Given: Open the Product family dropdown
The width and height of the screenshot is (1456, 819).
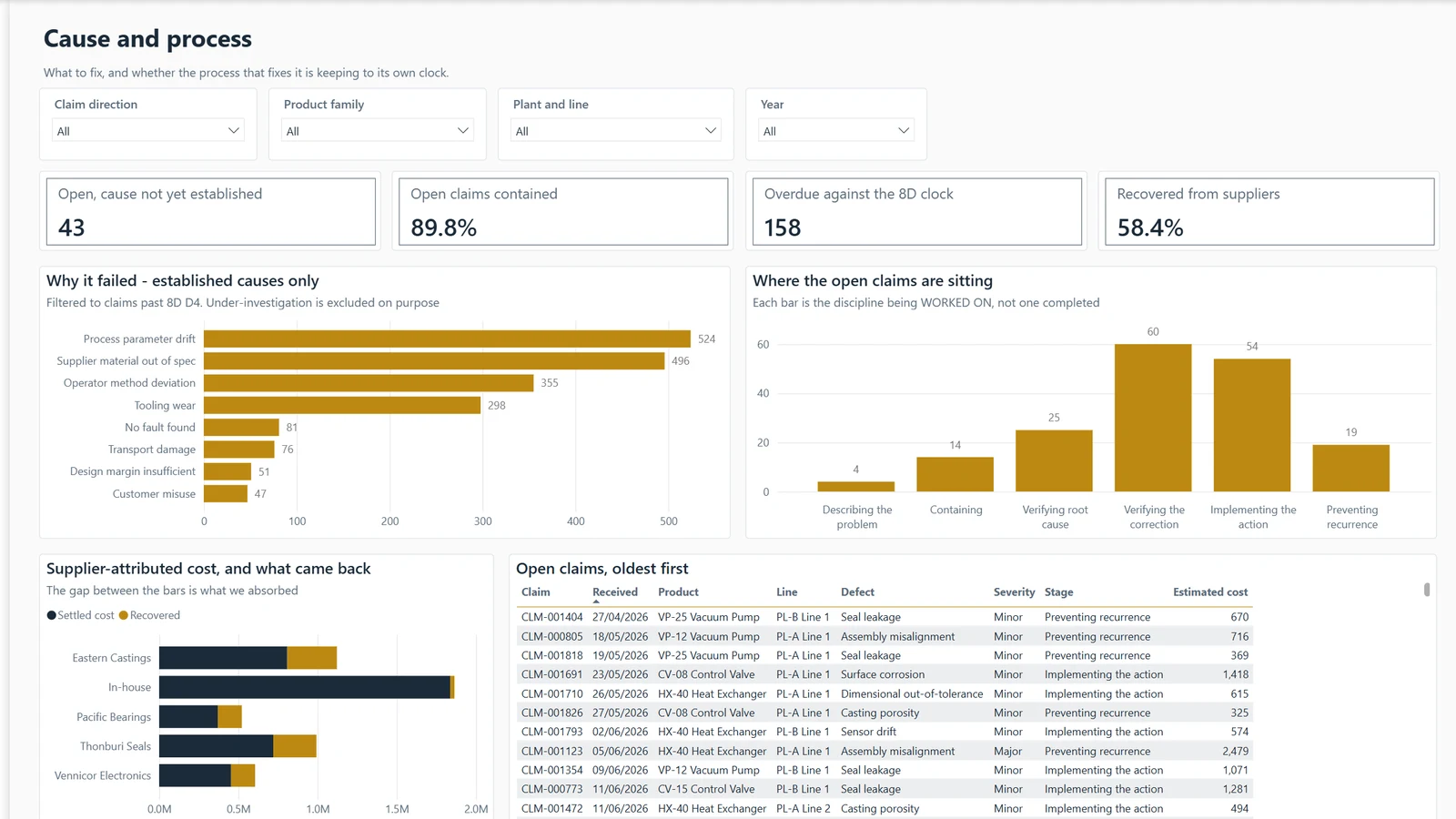Looking at the screenshot, I should [378, 131].
